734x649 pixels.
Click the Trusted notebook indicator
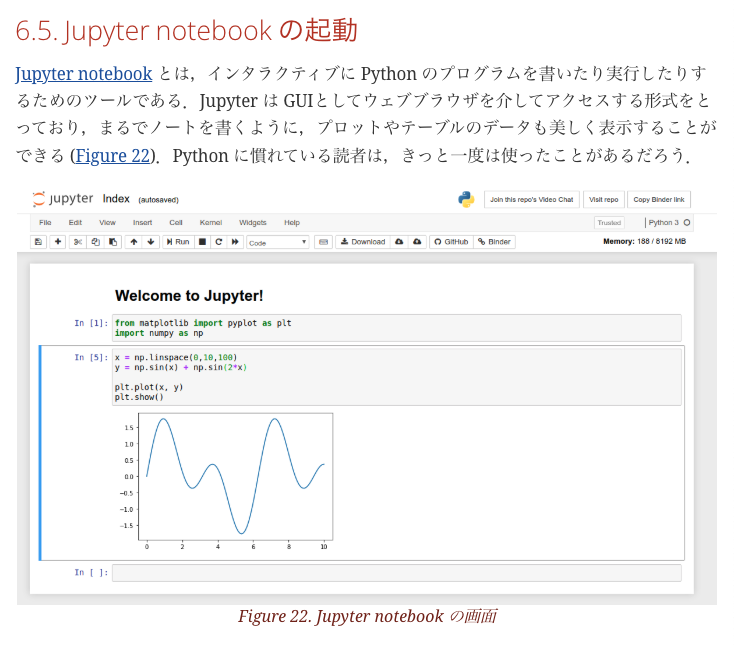coord(609,223)
